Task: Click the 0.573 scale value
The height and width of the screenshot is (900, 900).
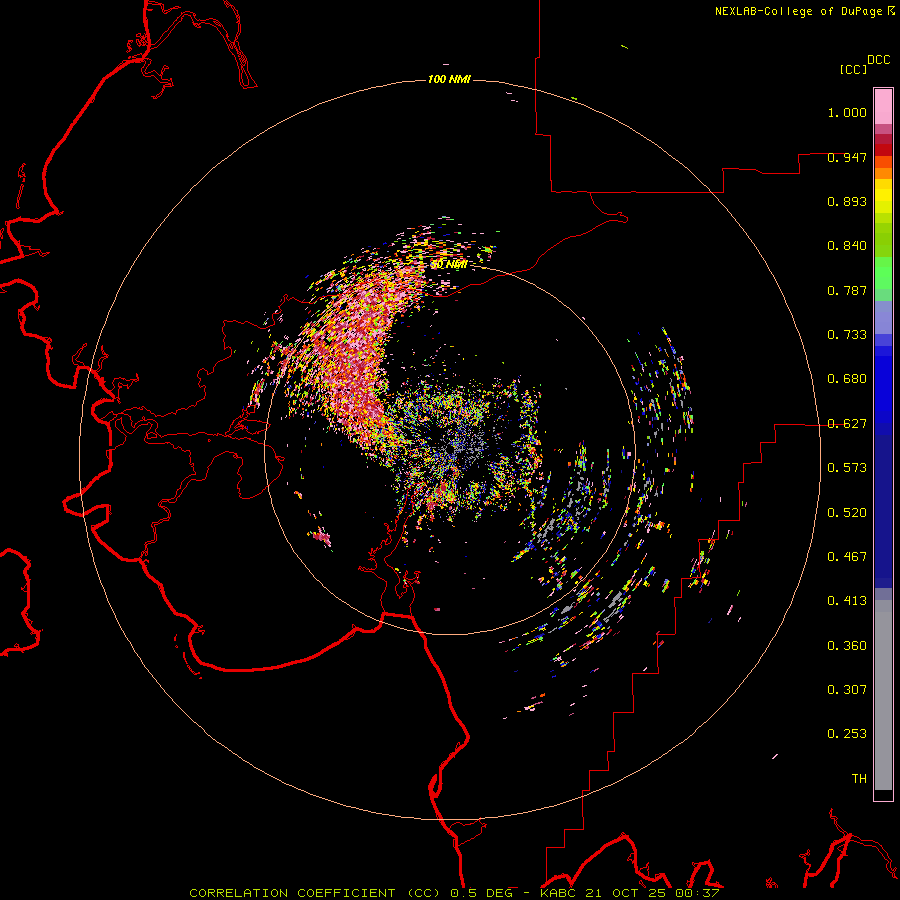Action: (x=847, y=468)
